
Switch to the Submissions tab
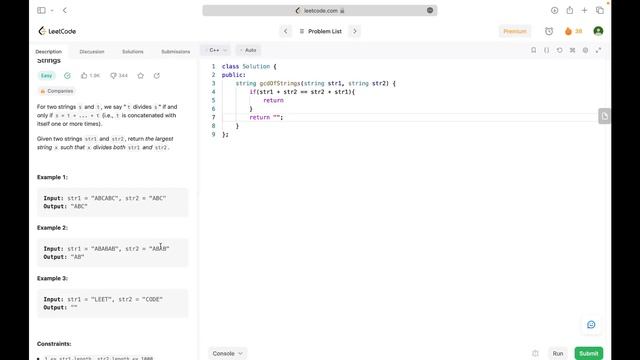[176, 51]
